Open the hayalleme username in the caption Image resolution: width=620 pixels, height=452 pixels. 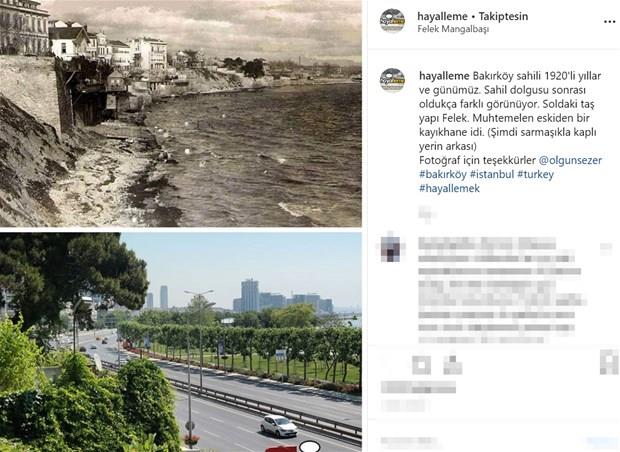tap(444, 76)
